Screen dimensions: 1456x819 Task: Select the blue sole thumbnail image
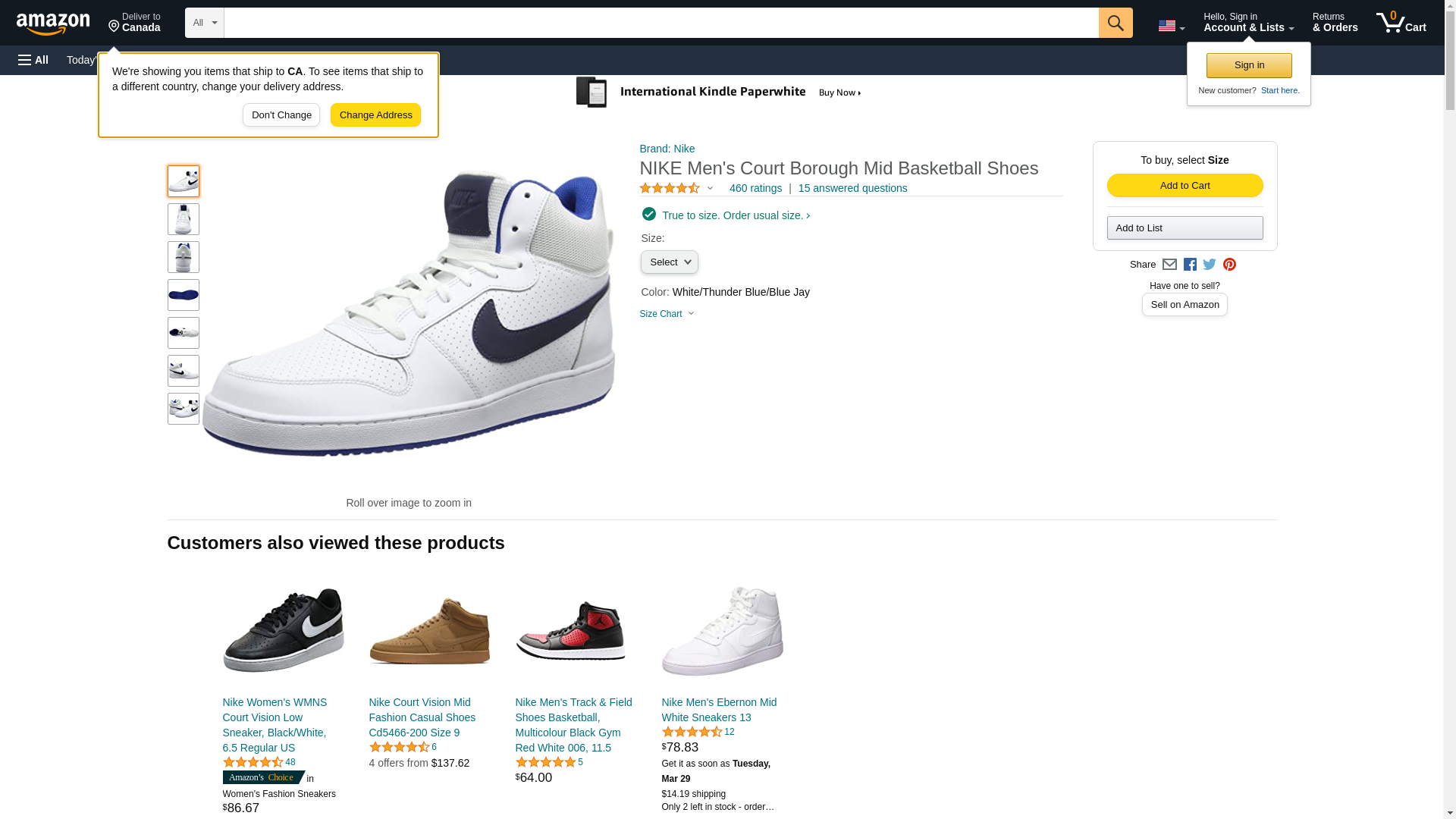coord(184,295)
